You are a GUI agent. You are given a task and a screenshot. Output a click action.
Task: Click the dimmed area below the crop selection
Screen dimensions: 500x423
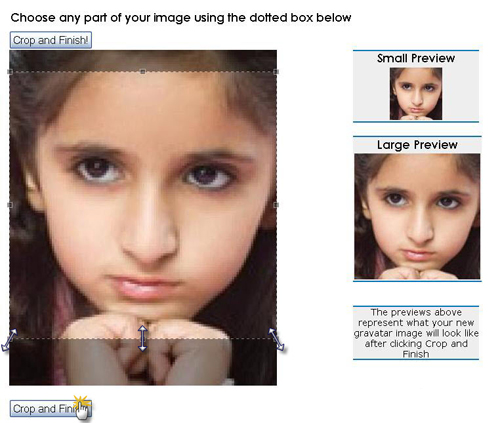(143, 362)
